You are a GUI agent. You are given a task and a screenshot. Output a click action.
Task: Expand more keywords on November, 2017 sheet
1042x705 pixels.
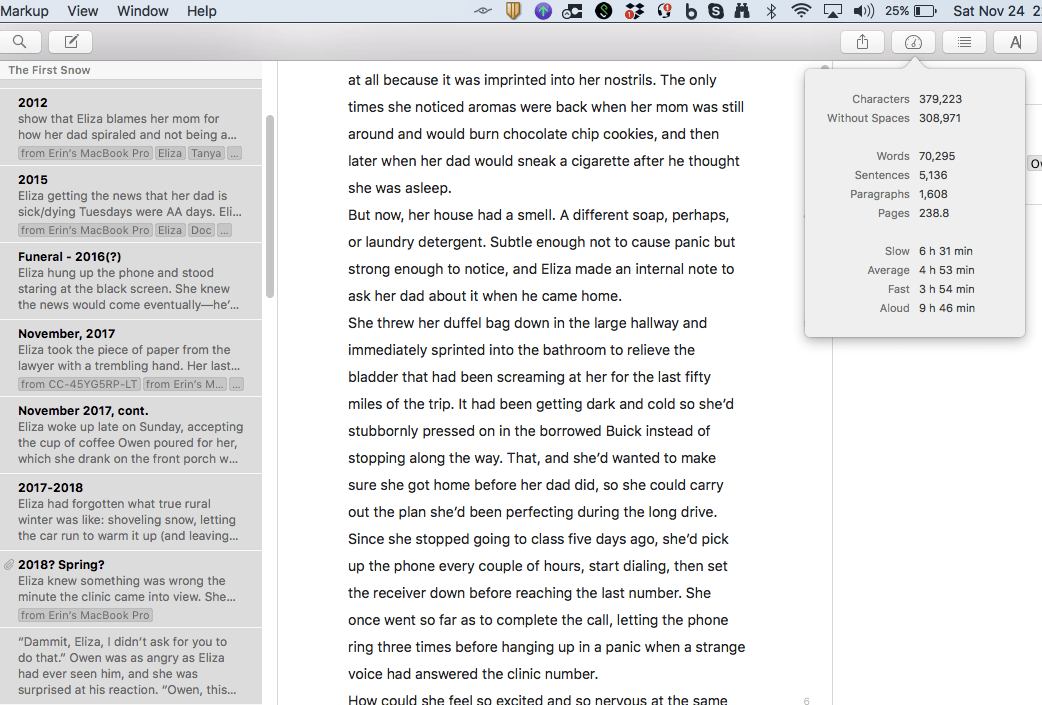click(236, 385)
